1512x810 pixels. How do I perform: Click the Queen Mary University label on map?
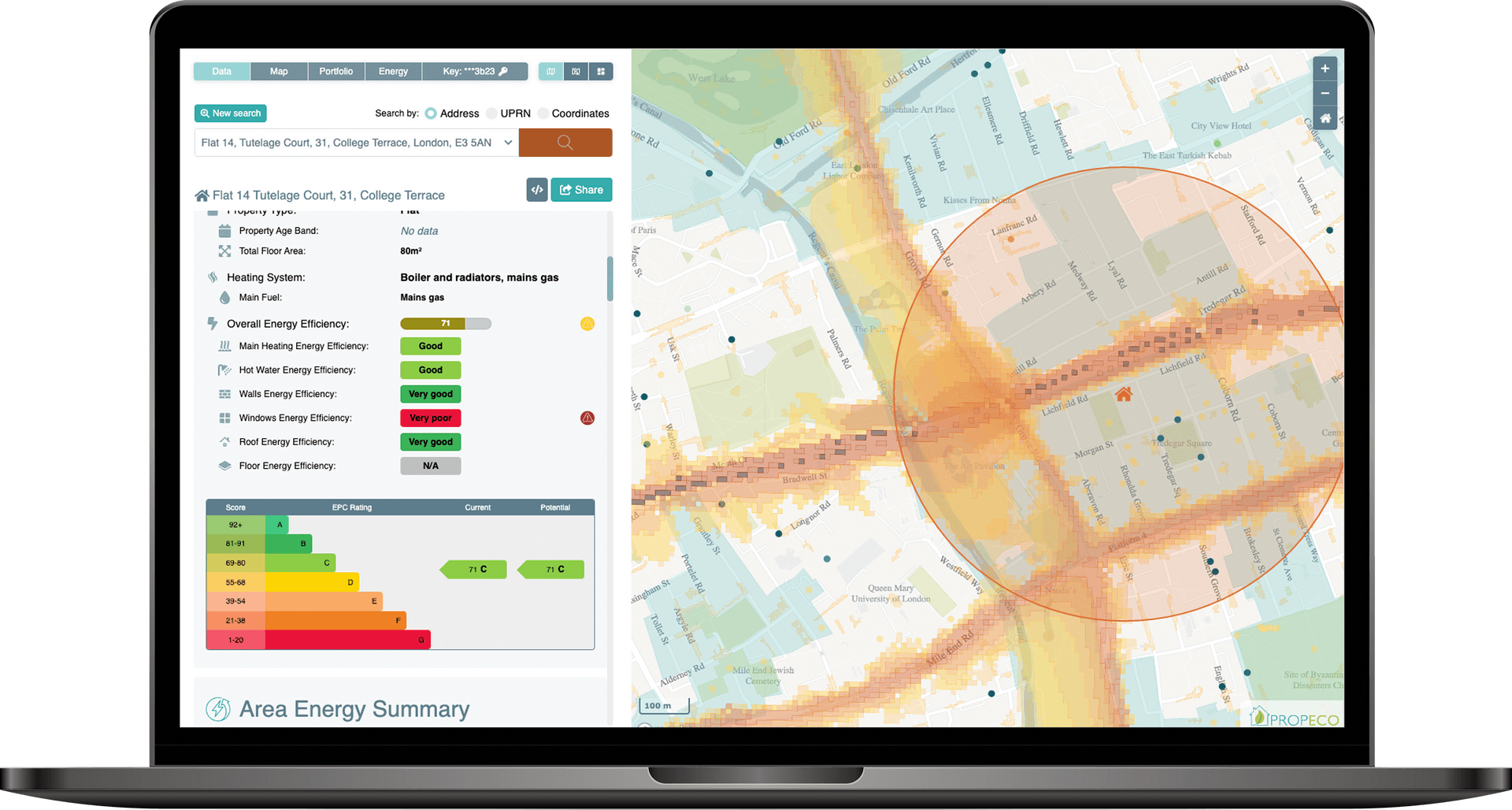(891, 593)
